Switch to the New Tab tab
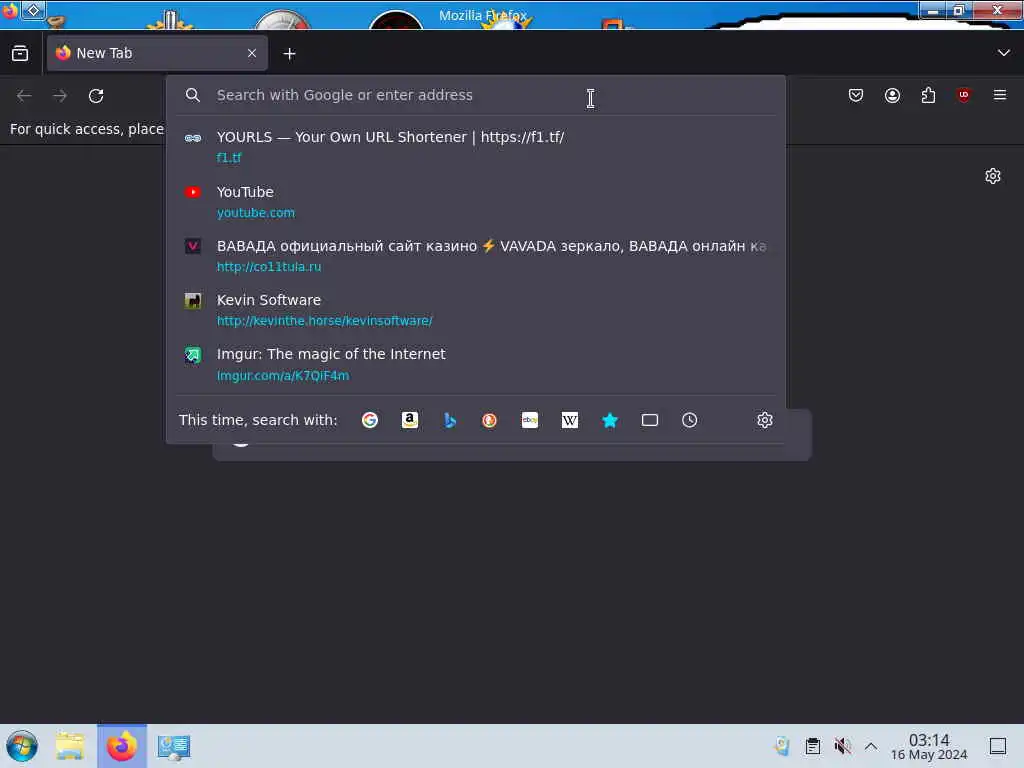1024x768 pixels. [x=157, y=54]
